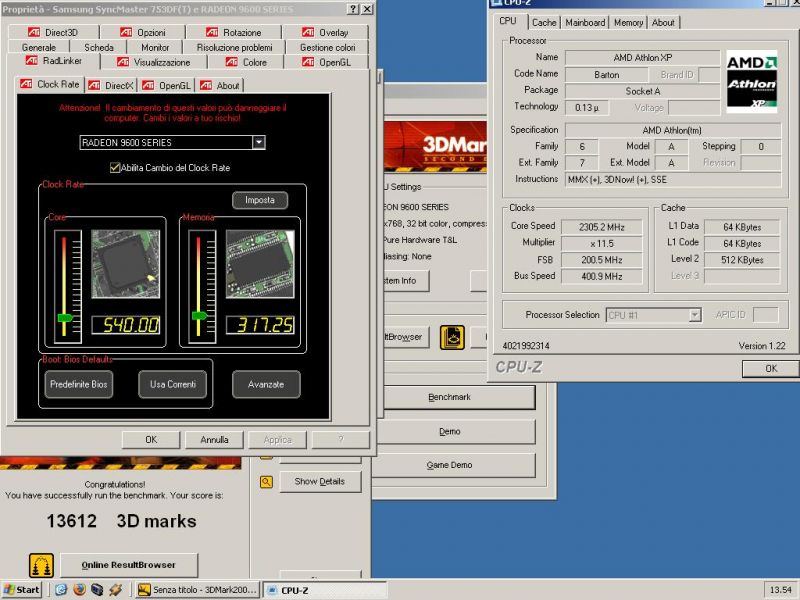Click the title bar help question mark button
The height and width of the screenshot is (600, 800).
tap(353, 9)
